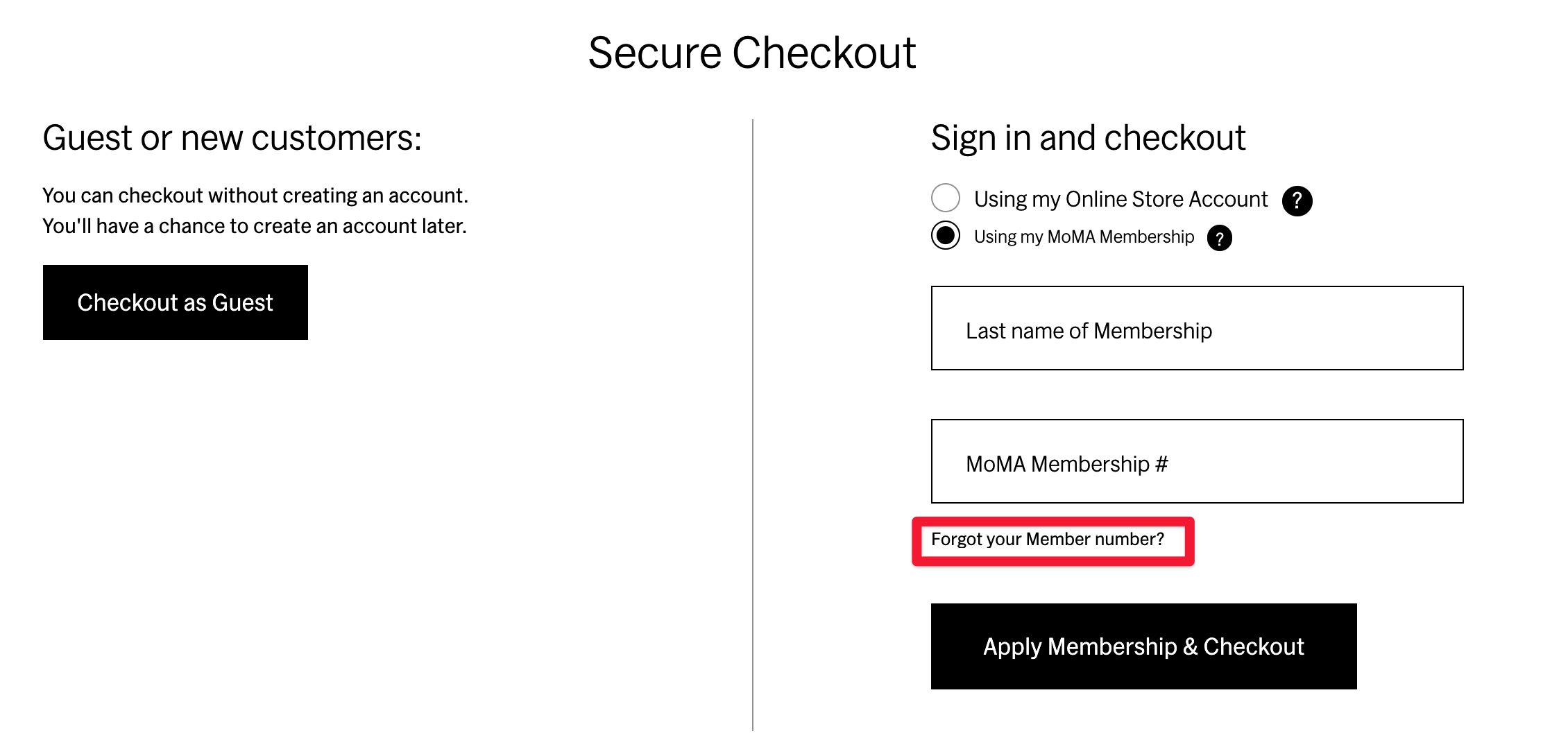Select Using my MoMA Membership radio button
This screenshot has width=1568, height=756.
(x=946, y=235)
